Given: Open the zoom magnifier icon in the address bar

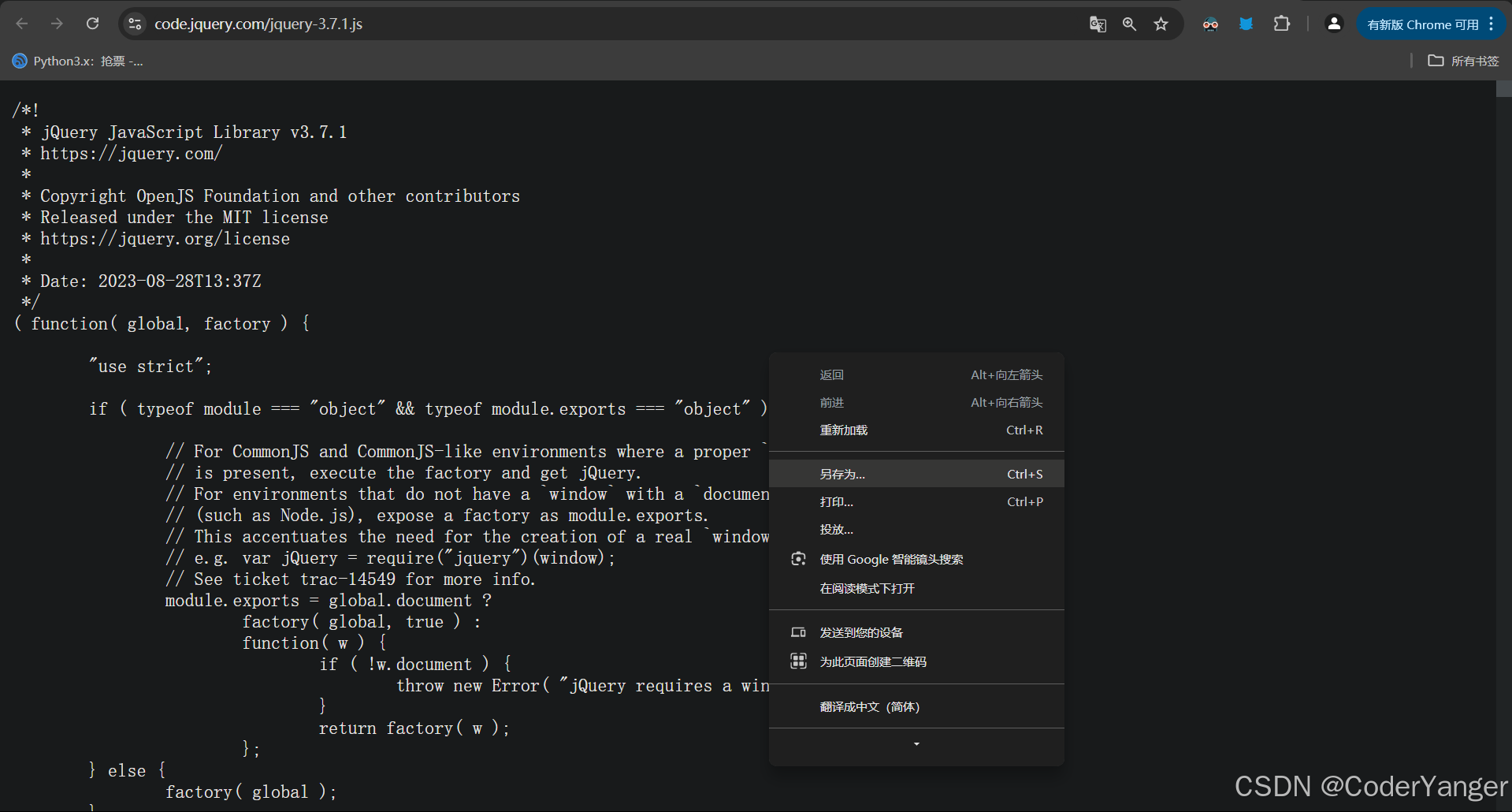Looking at the screenshot, I should coord(1129,24).
